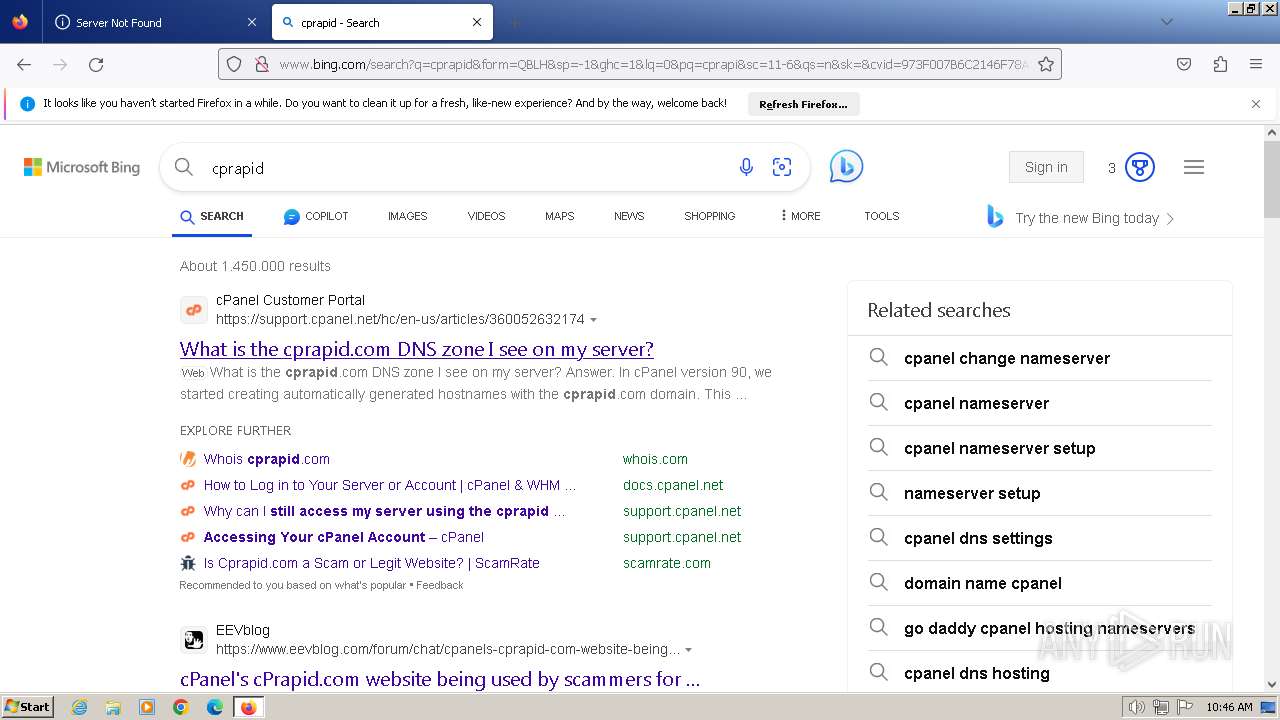
Task: Open 'How to Log in to Your Server' link
Action: (390, 485)
